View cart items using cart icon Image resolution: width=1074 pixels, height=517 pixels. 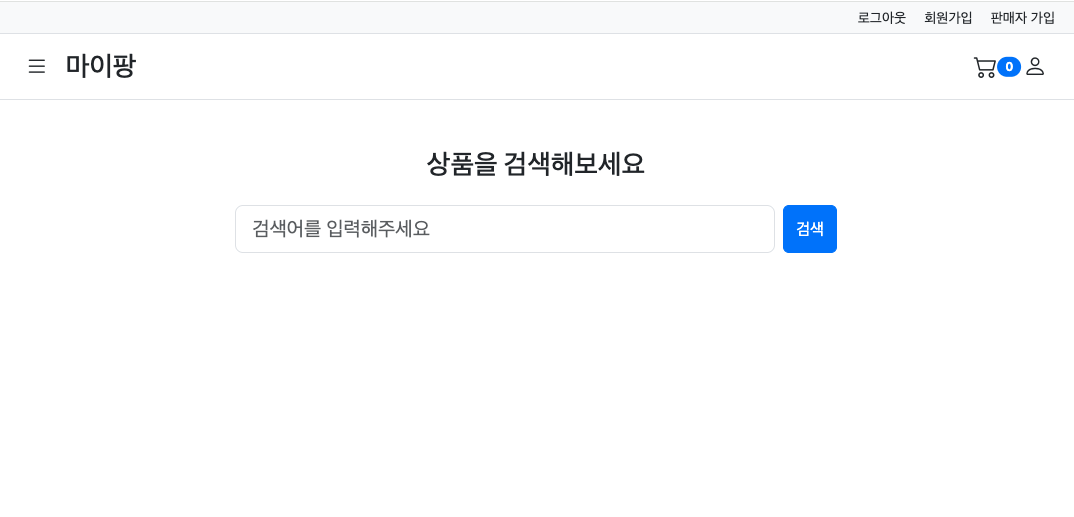pos(984,67)
